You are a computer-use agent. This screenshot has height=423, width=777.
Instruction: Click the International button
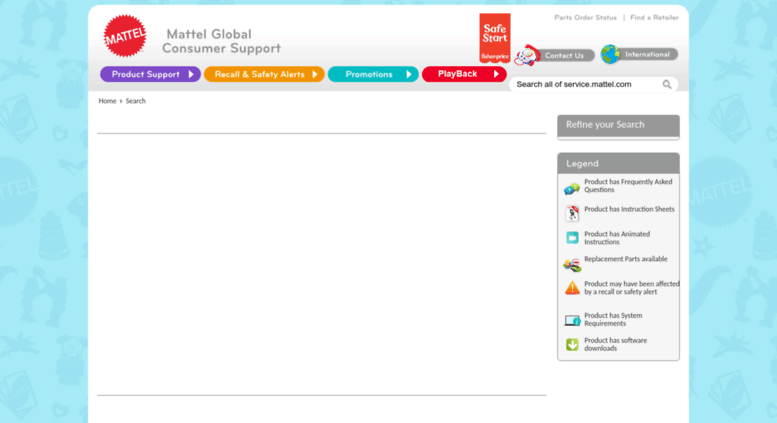(647, 54)
